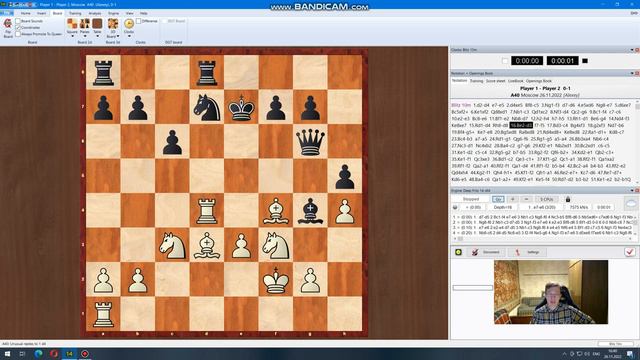Click the white bishop on d3
This screenshot has height=360, width=640.
pyautogui.click(x=207, y=246)
